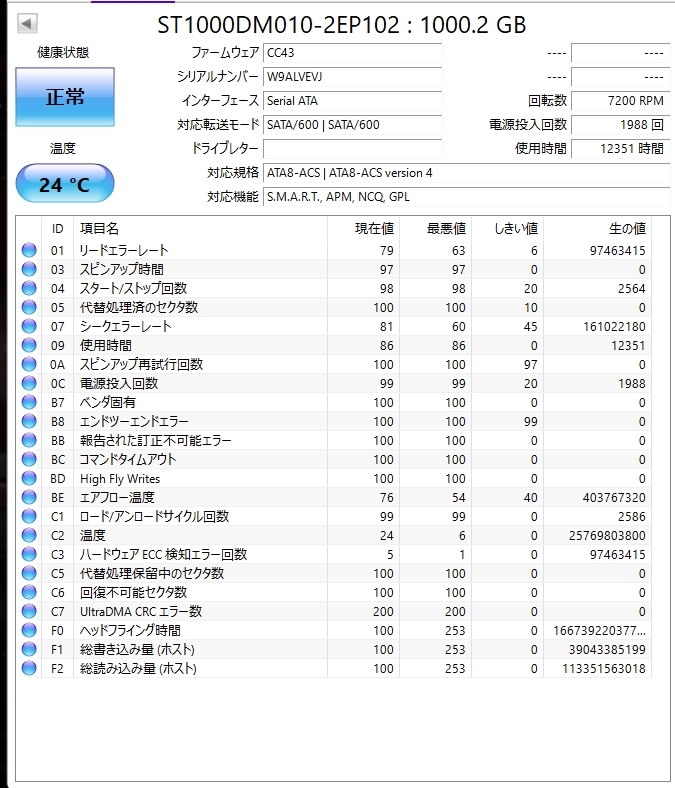Click the 対応機能 field S.M.A.R.T., APM
Screen dimensions: 675x788
(x=466, y=197)
